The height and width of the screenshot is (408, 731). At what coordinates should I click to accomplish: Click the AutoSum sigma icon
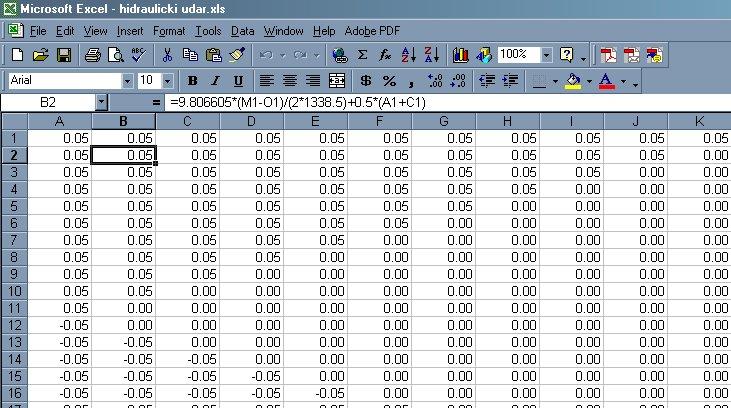[362, 55]
